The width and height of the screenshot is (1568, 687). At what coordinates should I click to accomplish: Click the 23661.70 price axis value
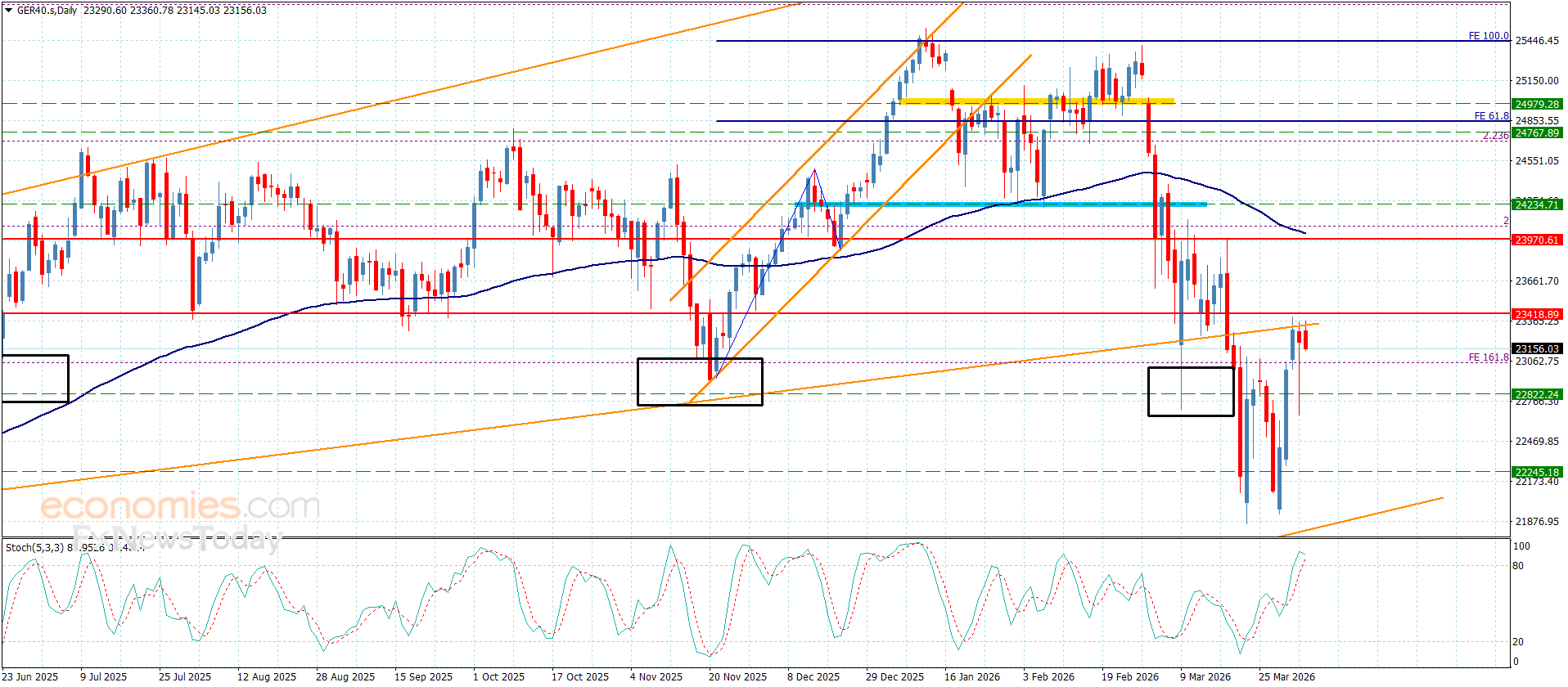pos(1537,281)
